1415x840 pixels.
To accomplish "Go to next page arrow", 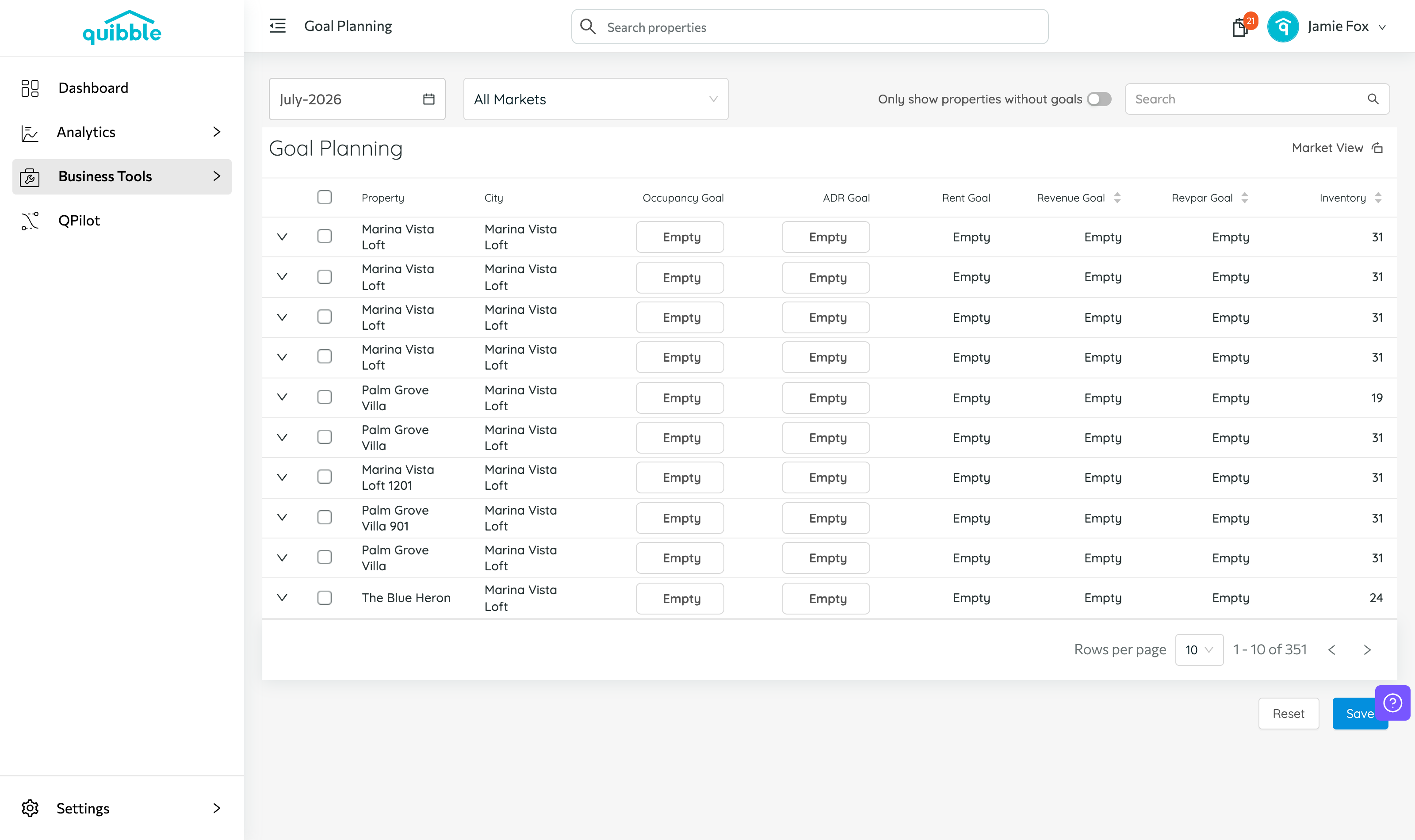I will pos(1367,650).
